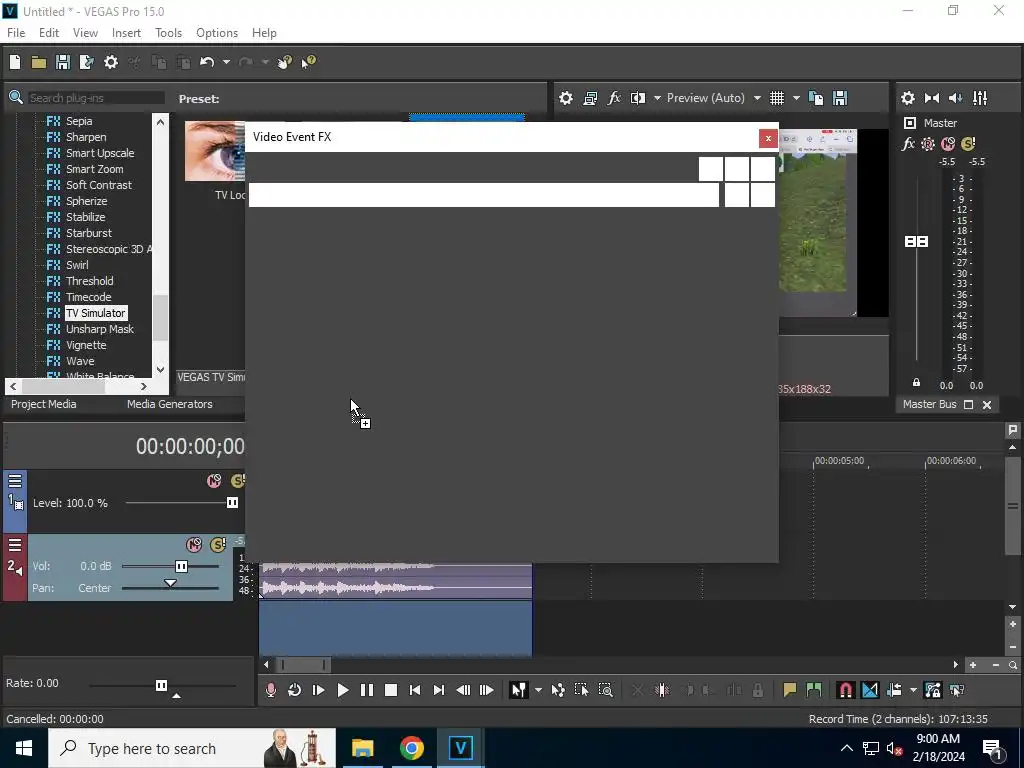Toggle Enable Snapping magnet
This screenshot has width=1024, height=768.
(x=845, y=690)
